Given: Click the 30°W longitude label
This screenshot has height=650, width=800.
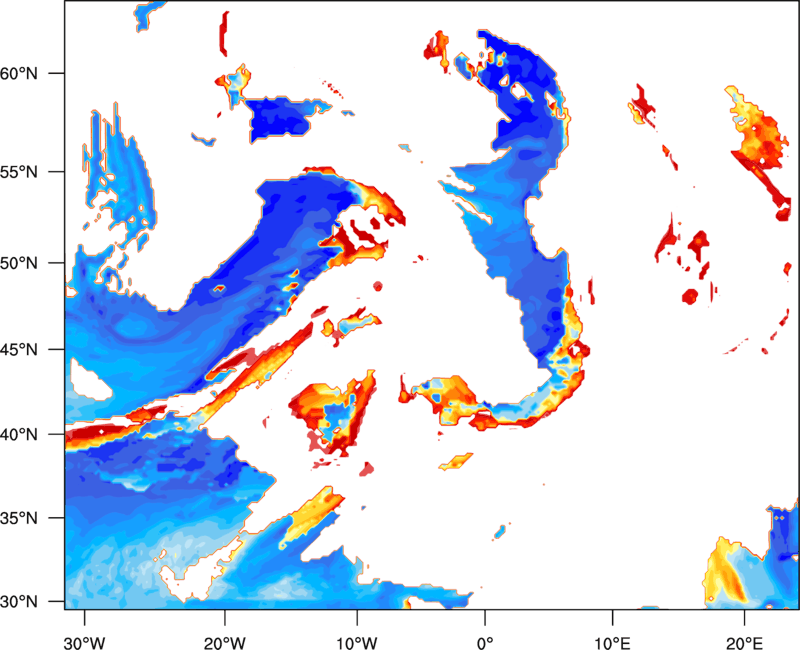Looking at the screenshot, I should [84, 642].
